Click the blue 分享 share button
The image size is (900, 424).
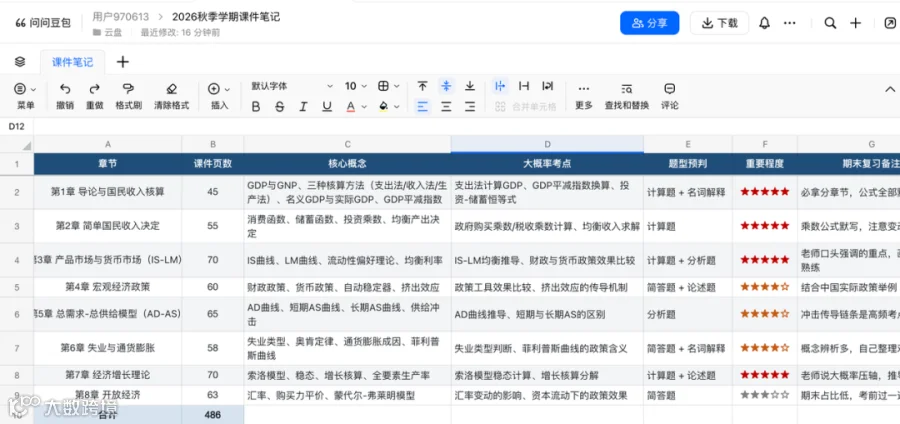pyautogui.click(x=650, y=23)
